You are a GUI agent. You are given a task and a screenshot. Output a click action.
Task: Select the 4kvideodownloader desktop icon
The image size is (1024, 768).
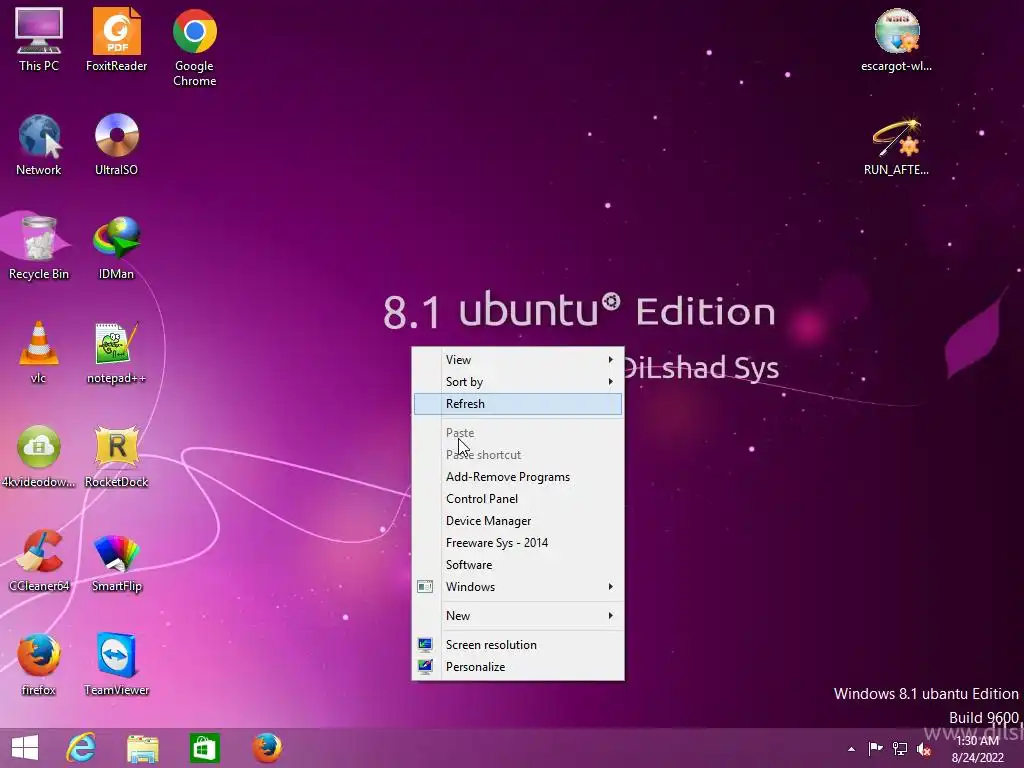click(x=39, y=456)
